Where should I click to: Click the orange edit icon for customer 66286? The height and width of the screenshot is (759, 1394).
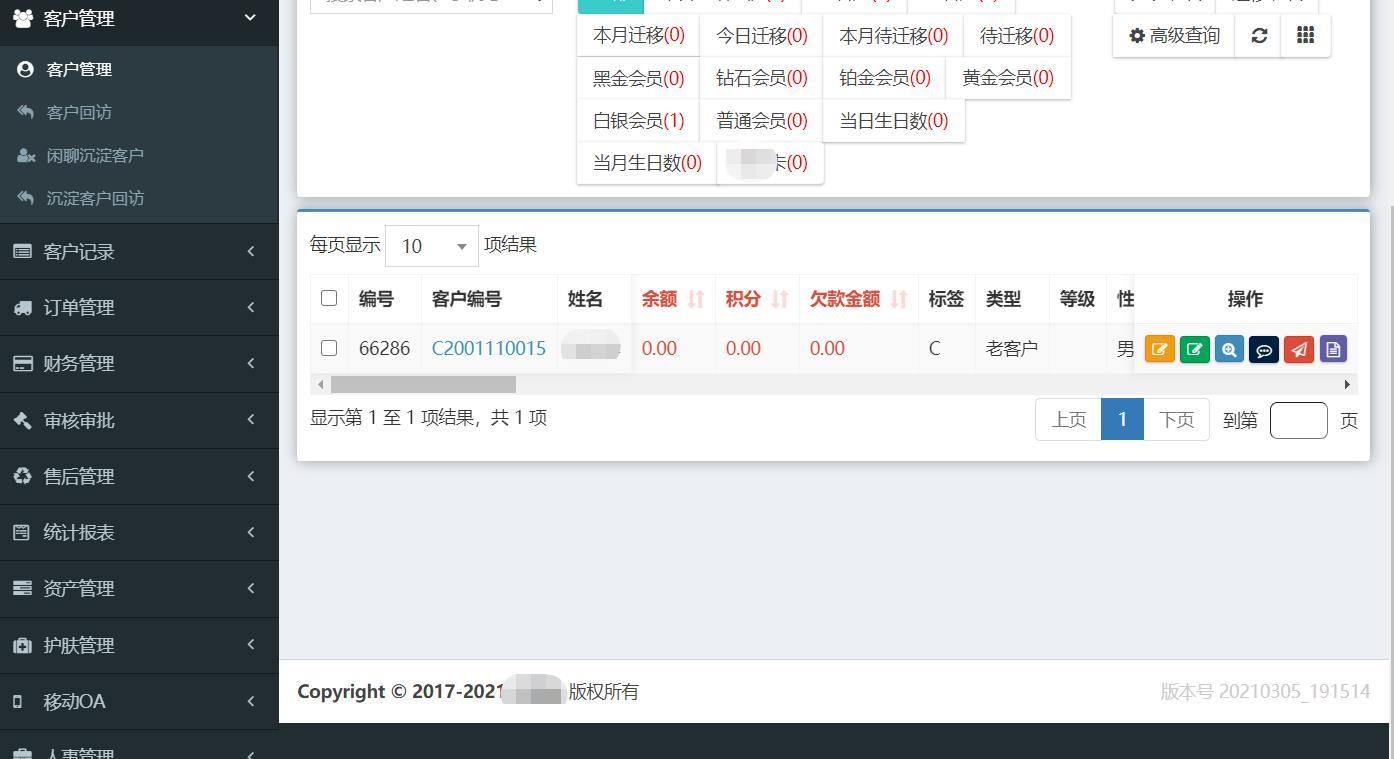coord(1160,349)
